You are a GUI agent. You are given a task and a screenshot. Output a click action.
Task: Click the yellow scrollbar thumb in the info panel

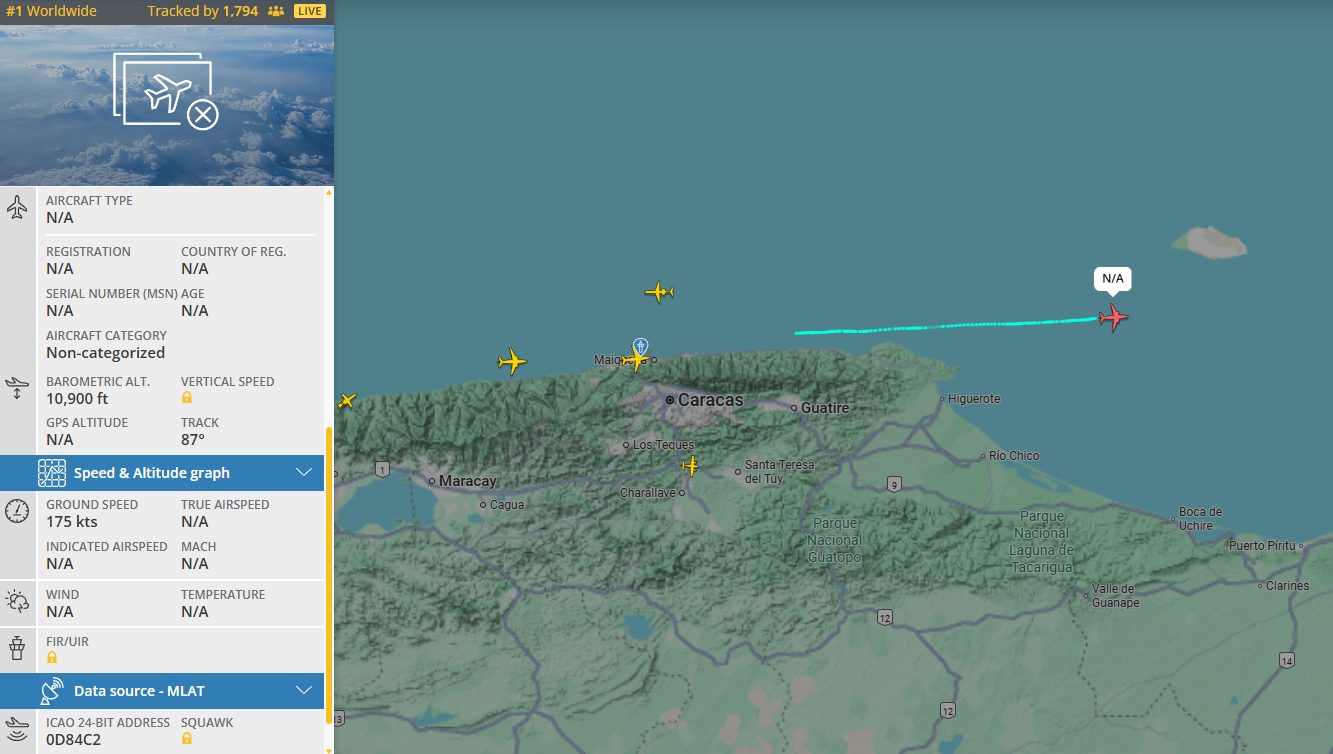(329, 570)
